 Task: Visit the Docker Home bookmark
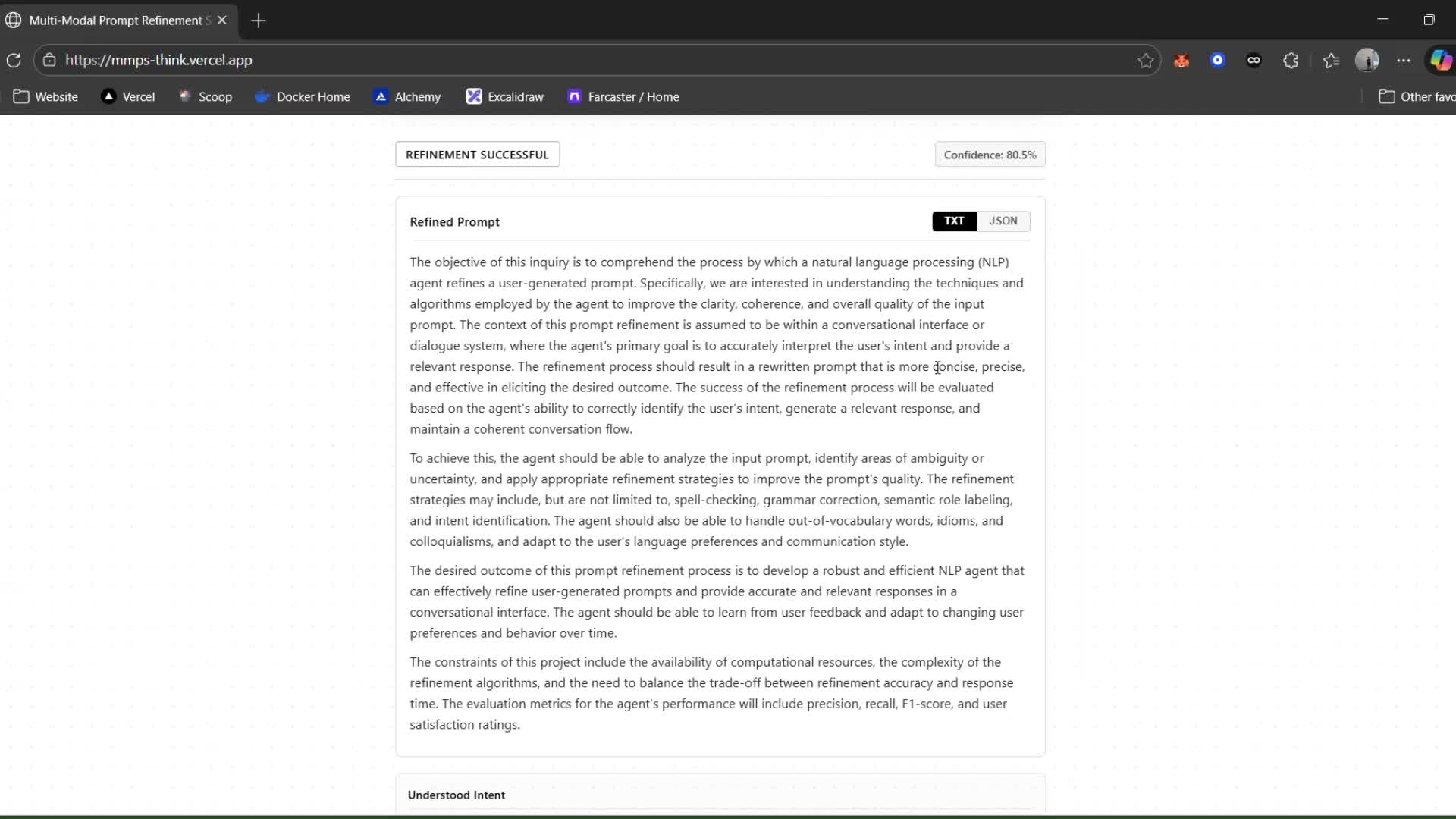303,96
